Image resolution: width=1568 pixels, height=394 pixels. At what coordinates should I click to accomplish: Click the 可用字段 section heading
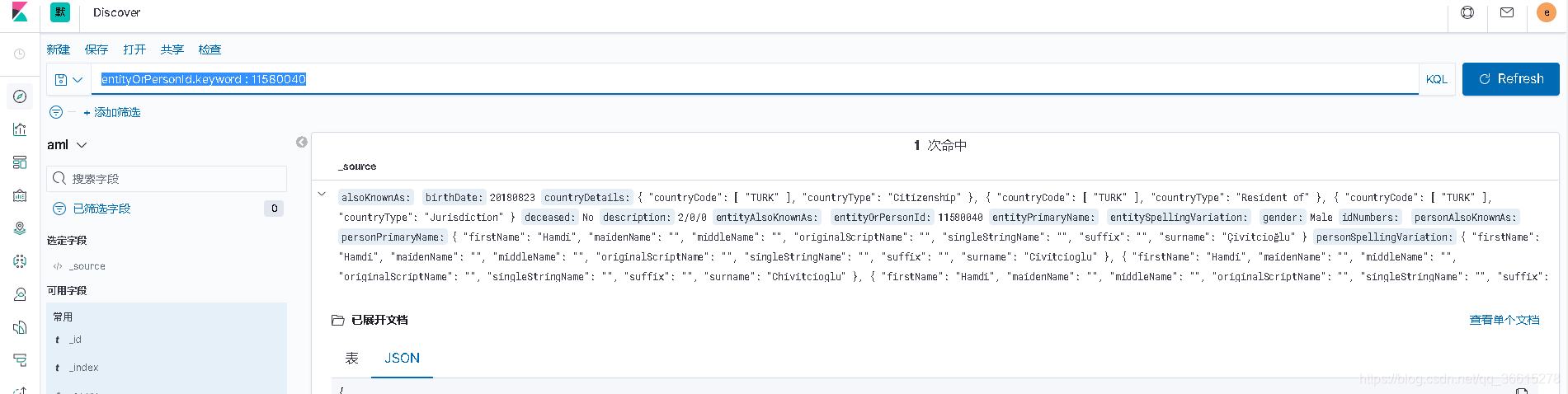pos(67,291)
